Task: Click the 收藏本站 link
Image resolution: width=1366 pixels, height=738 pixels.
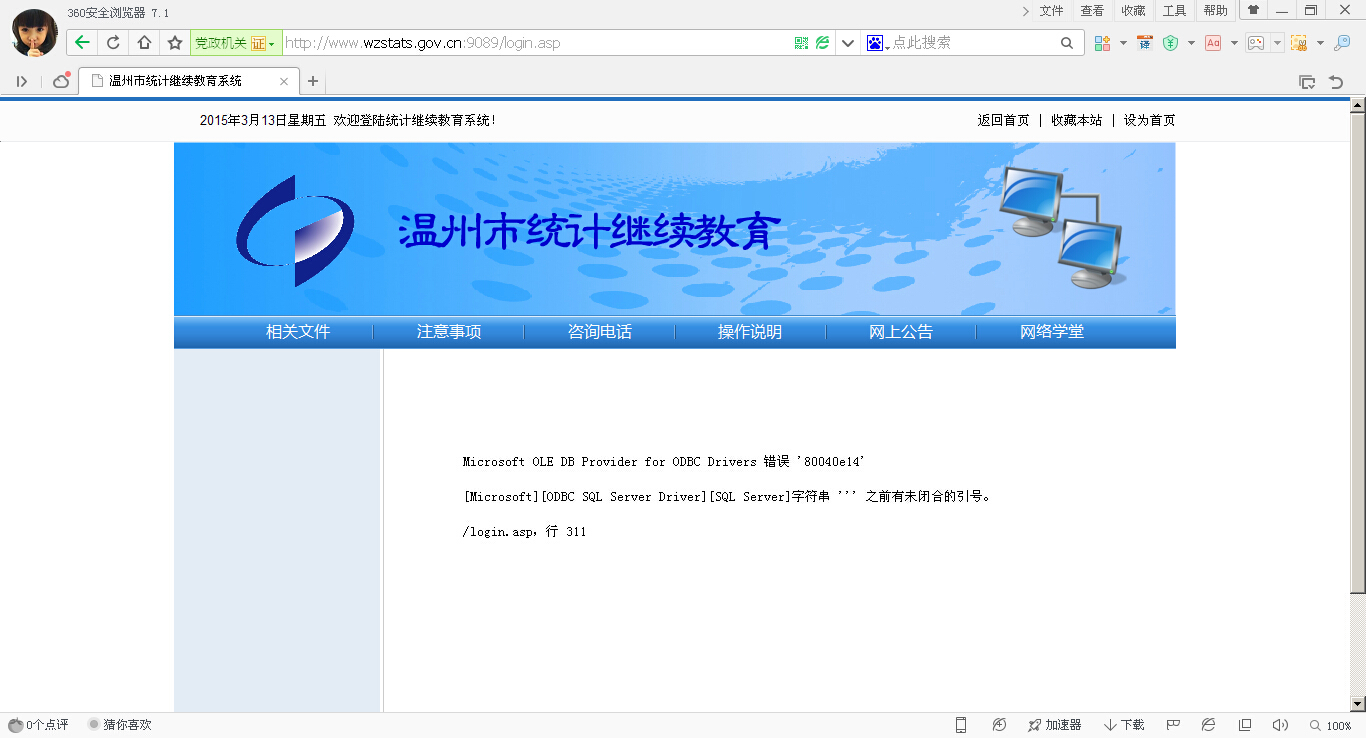Action: pyautogui.click(x=1076, y=120)
